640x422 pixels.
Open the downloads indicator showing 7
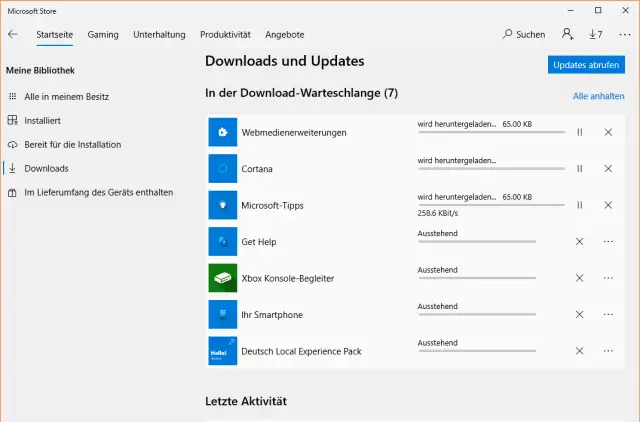click(x=596, y=34)
